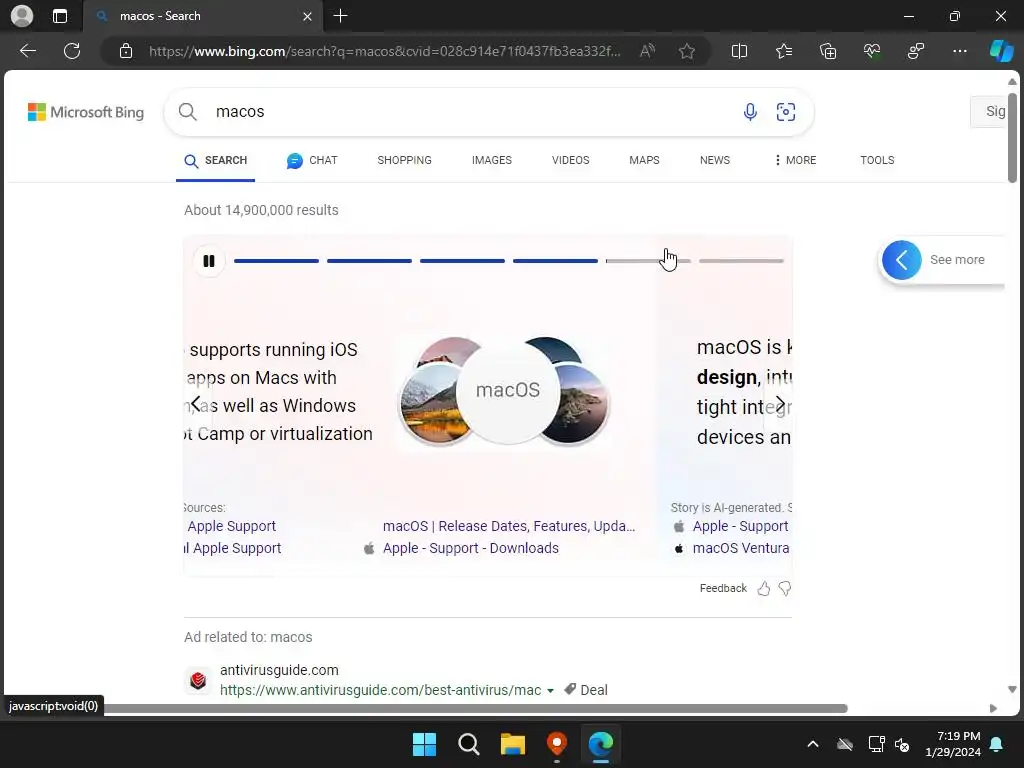Viewport: 1024px width, 768px height.
Task: Give thumbs down feedback
Action: tap(784, 588)
